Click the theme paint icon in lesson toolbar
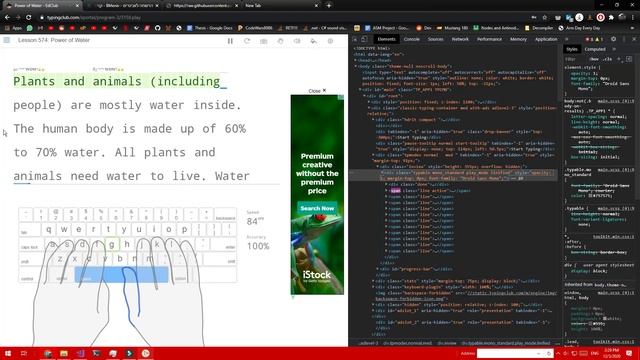Image resolution: width=640 pixels, height=360 pixels. (x=313, y=41)
